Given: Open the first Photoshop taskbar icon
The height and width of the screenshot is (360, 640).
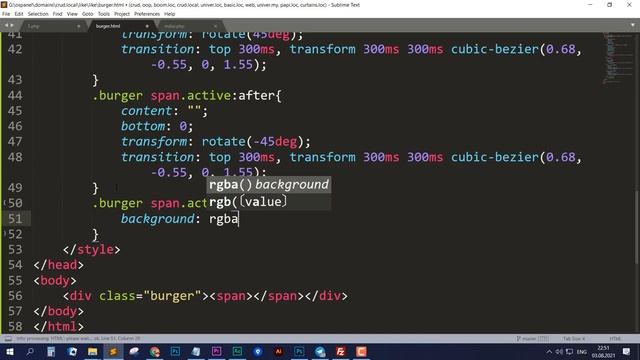Looking at the screenshot, I should click(175, 351).
